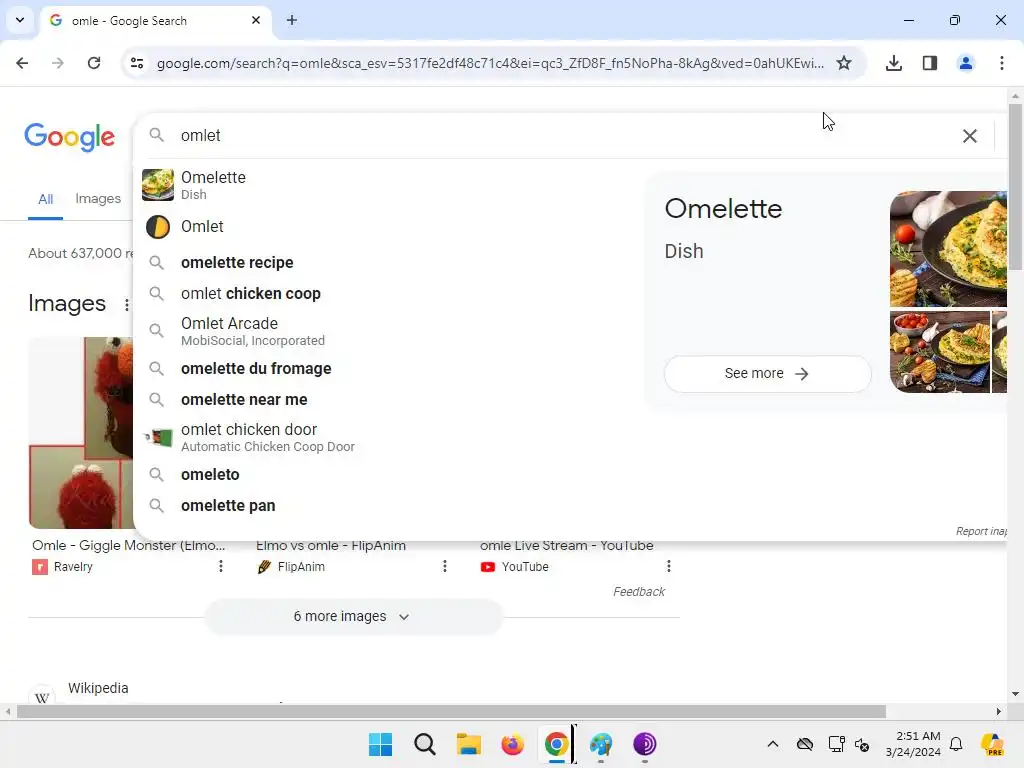This screenshot has height=768, width=1024.
Task: Clear the search box with X
Action: 970,136
